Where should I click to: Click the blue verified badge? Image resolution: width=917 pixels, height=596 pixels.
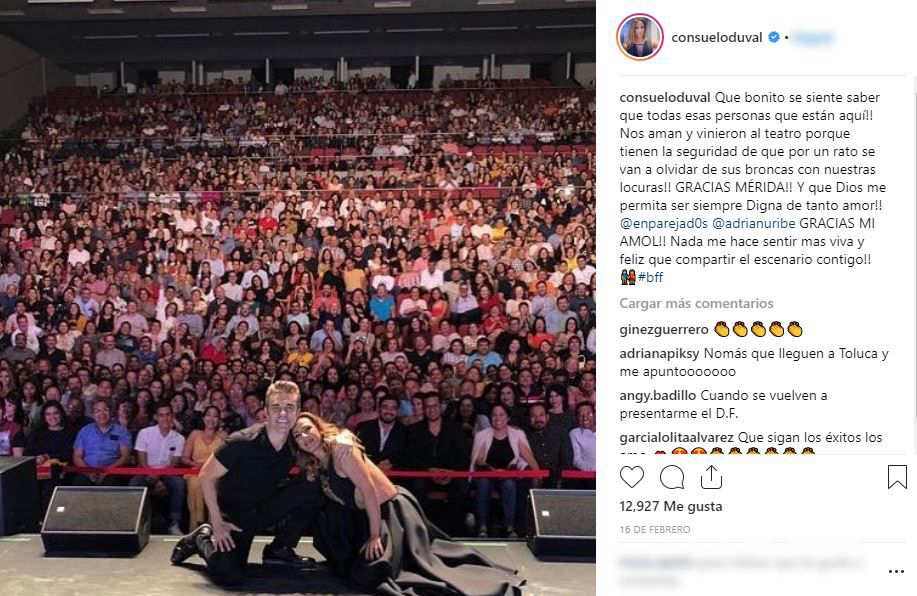point(774,37)
